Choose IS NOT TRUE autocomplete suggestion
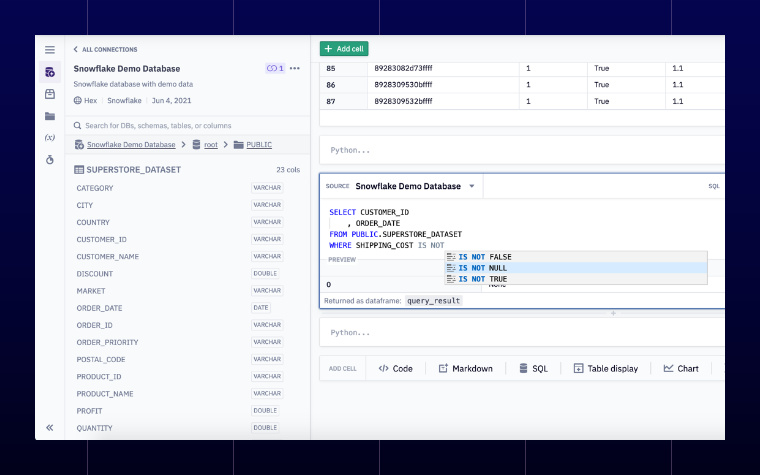Image resolution: width=760 pixels, height=475 pixels. click(576, 279)
